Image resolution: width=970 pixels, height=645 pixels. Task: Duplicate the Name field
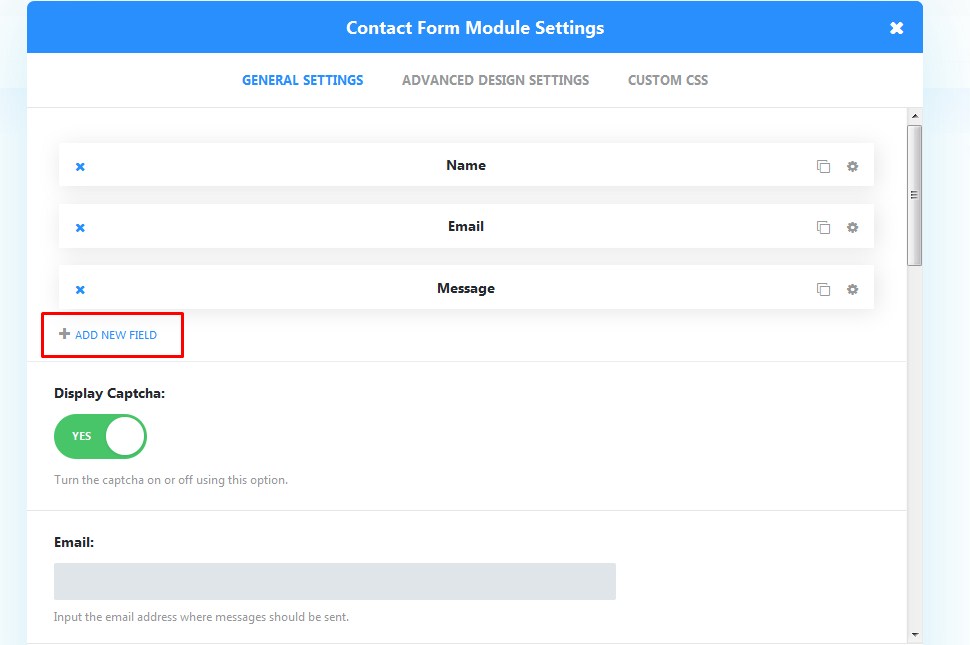point(823,166)
